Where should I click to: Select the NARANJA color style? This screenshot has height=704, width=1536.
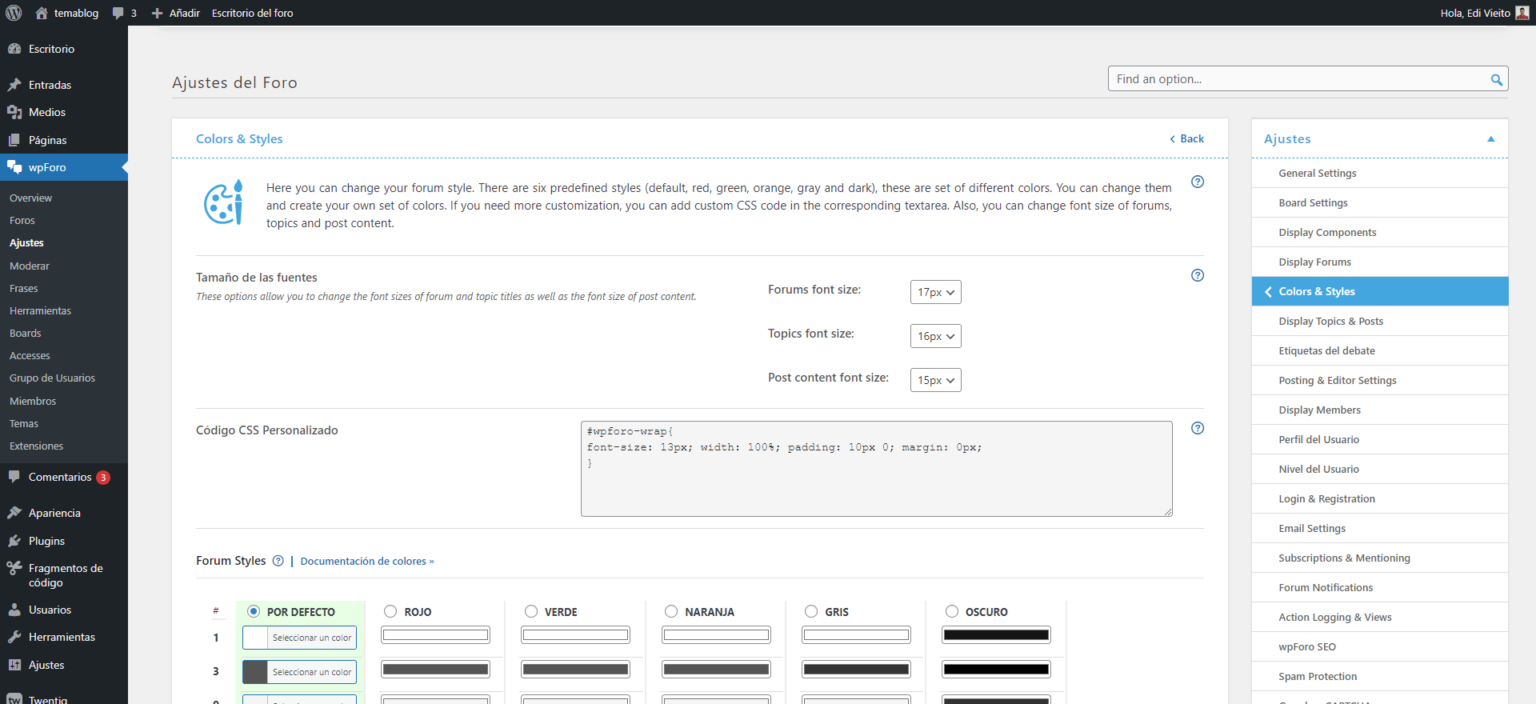[x=670, y=611]
